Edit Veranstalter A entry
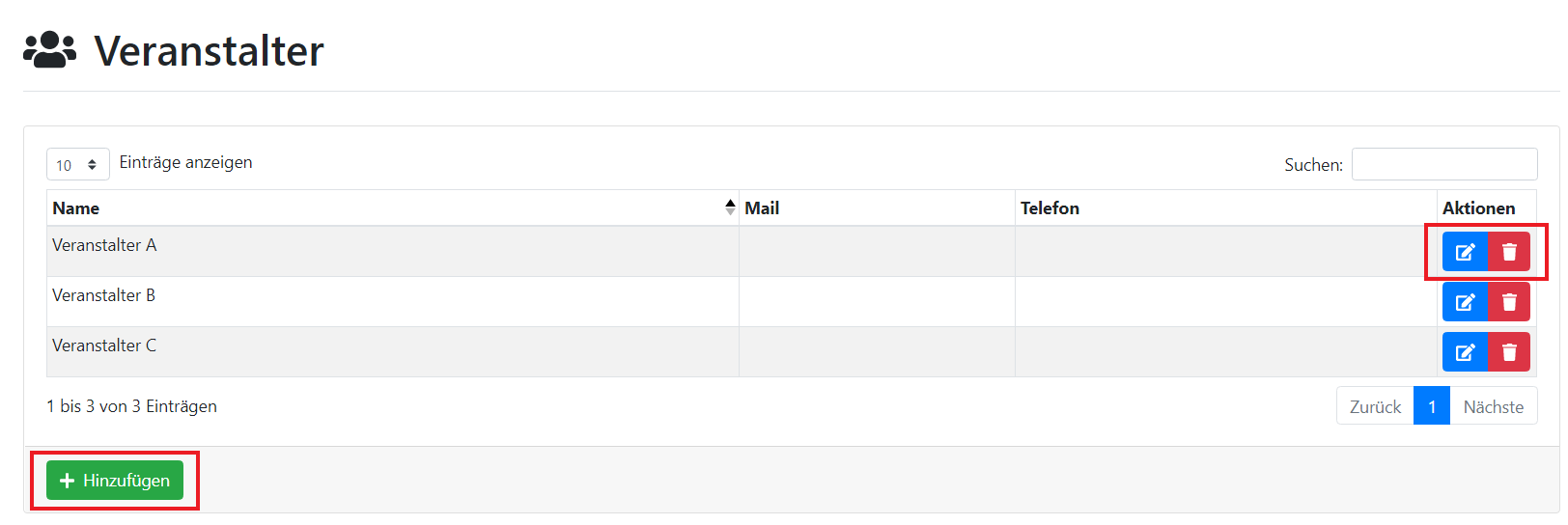The image size is (1568, 525). [x=1465, y=252]
